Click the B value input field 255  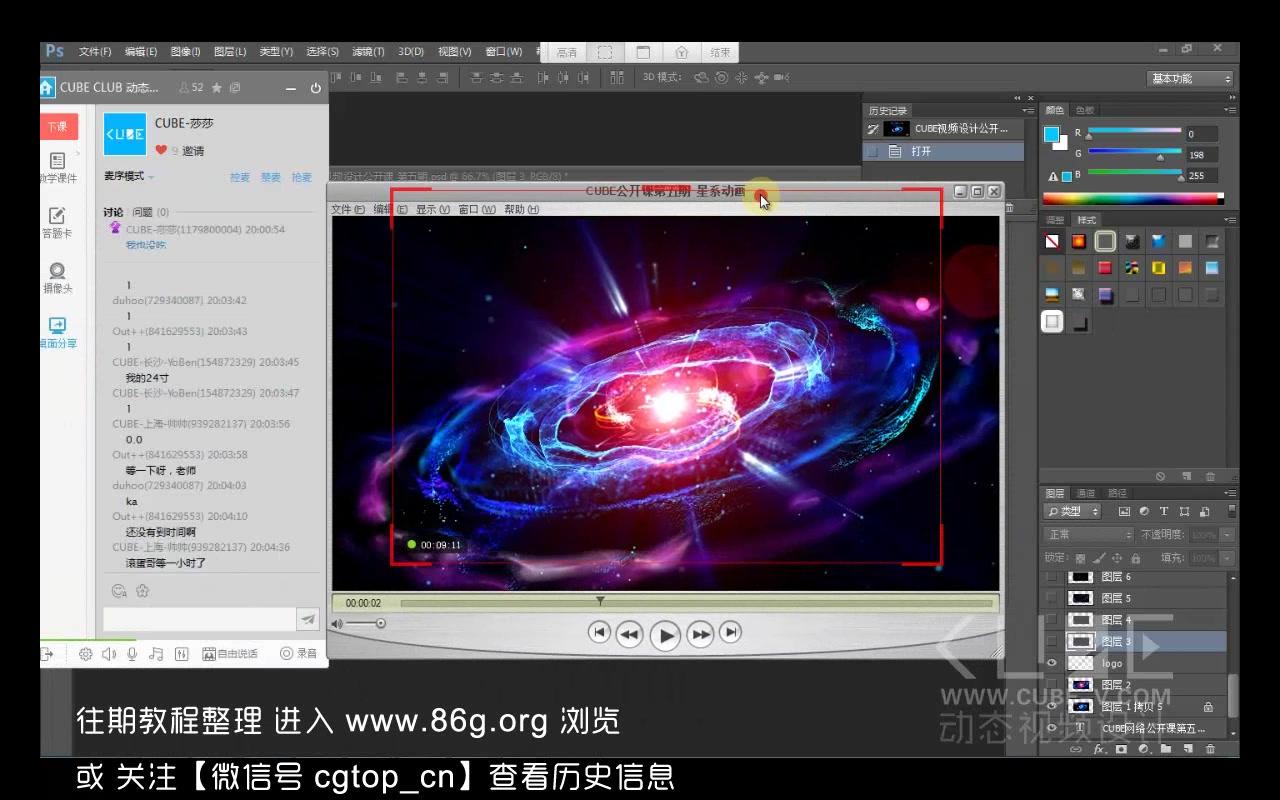coord(1201,176)
